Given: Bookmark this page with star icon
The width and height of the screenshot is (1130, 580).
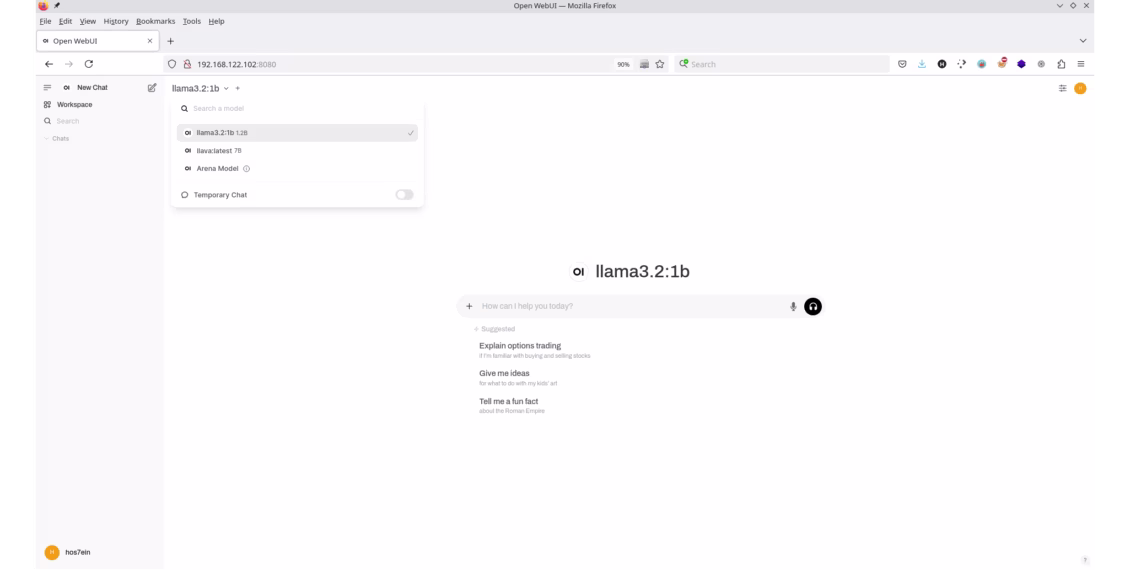Looking at the screenshot, I should (660, 64).
